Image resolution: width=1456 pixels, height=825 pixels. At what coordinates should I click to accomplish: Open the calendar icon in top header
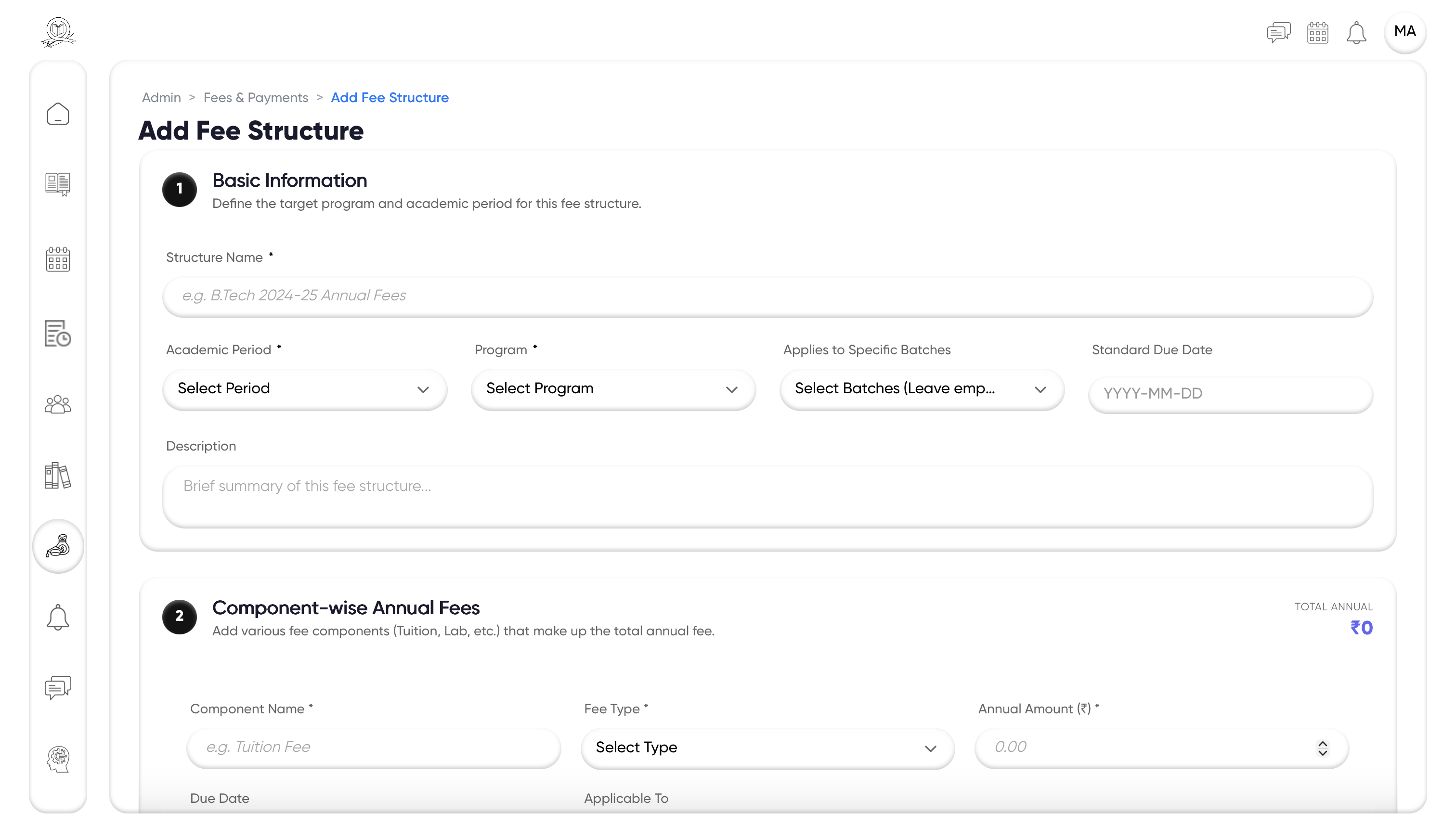point(1318,32)
